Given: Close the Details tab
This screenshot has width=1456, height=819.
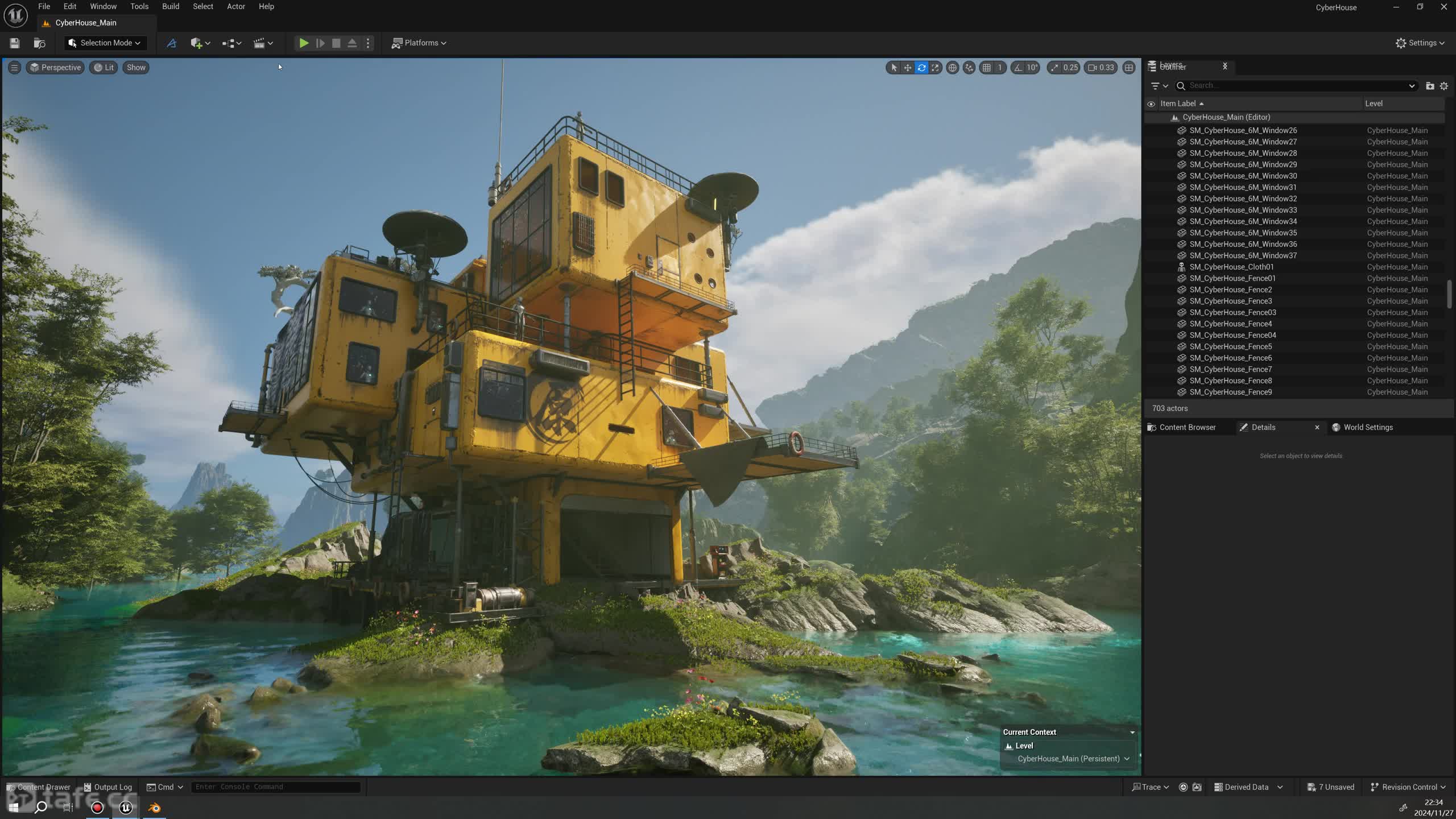Looking at the screenshot, I should tap(1317, 428).
